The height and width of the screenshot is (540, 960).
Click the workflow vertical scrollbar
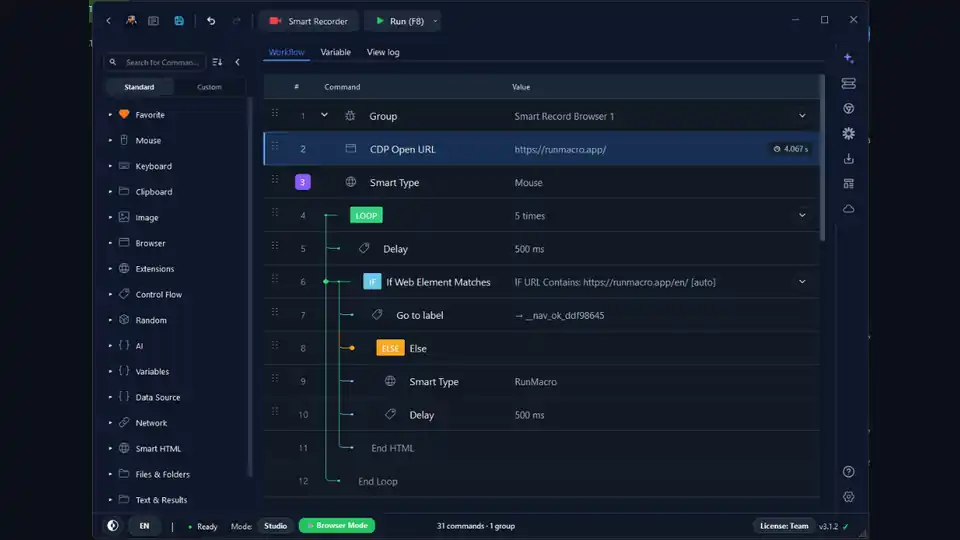(822, 158)
